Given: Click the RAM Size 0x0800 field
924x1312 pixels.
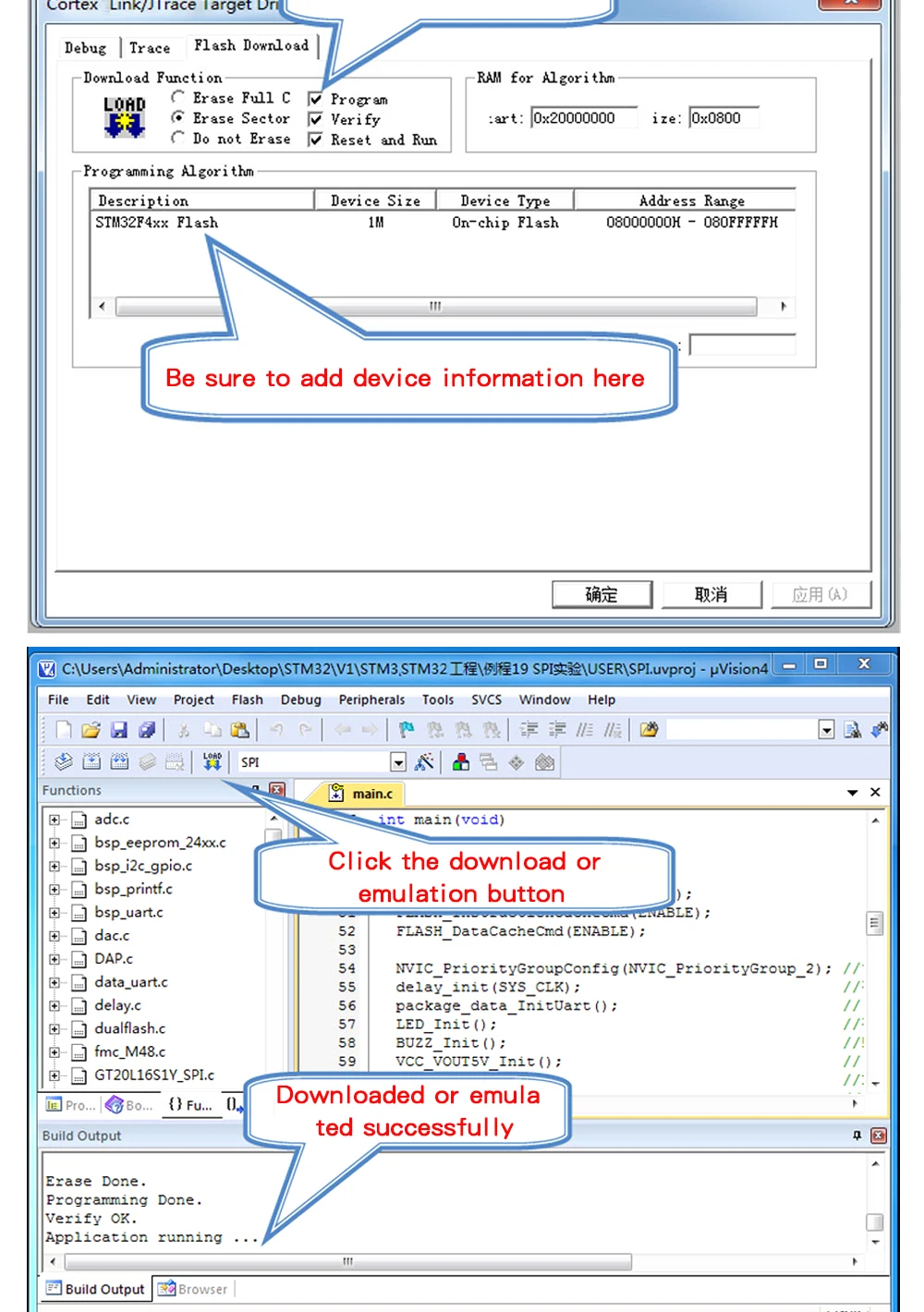Looking at the screenshot, I should coord(723,118).
